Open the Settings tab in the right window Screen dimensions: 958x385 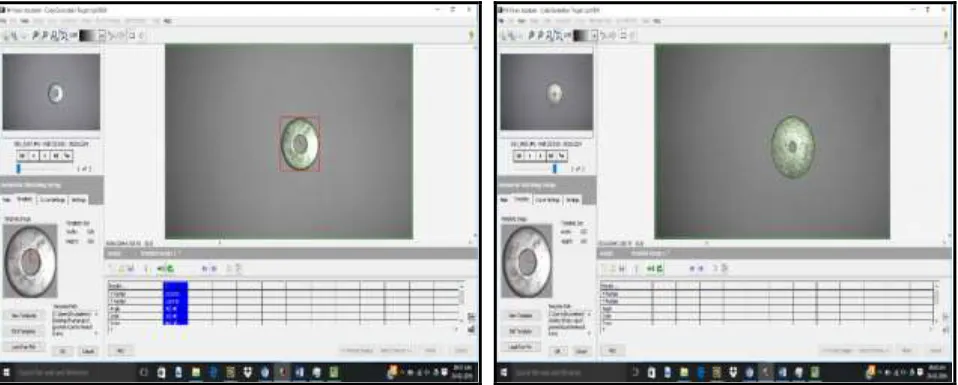click(x=573, y=199)
